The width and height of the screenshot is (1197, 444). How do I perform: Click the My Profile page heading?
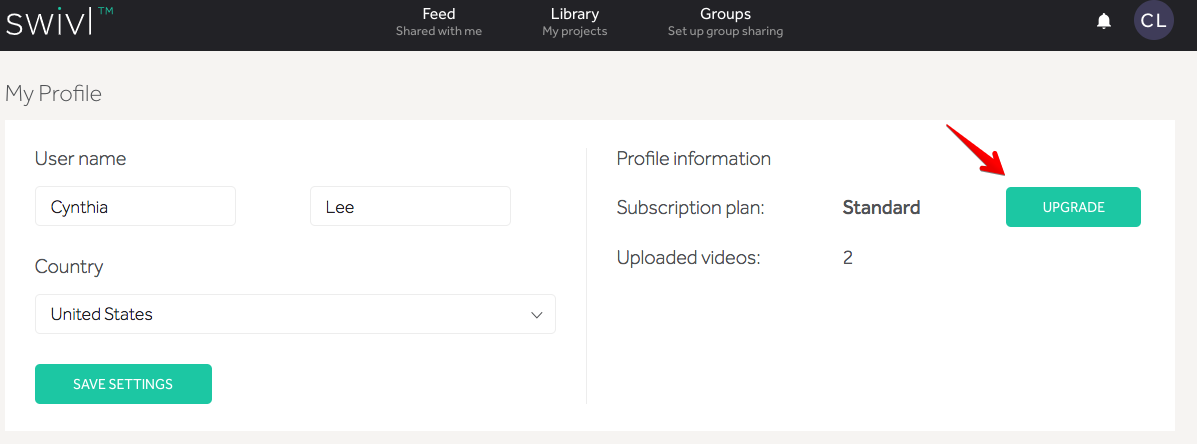(54, 94)
